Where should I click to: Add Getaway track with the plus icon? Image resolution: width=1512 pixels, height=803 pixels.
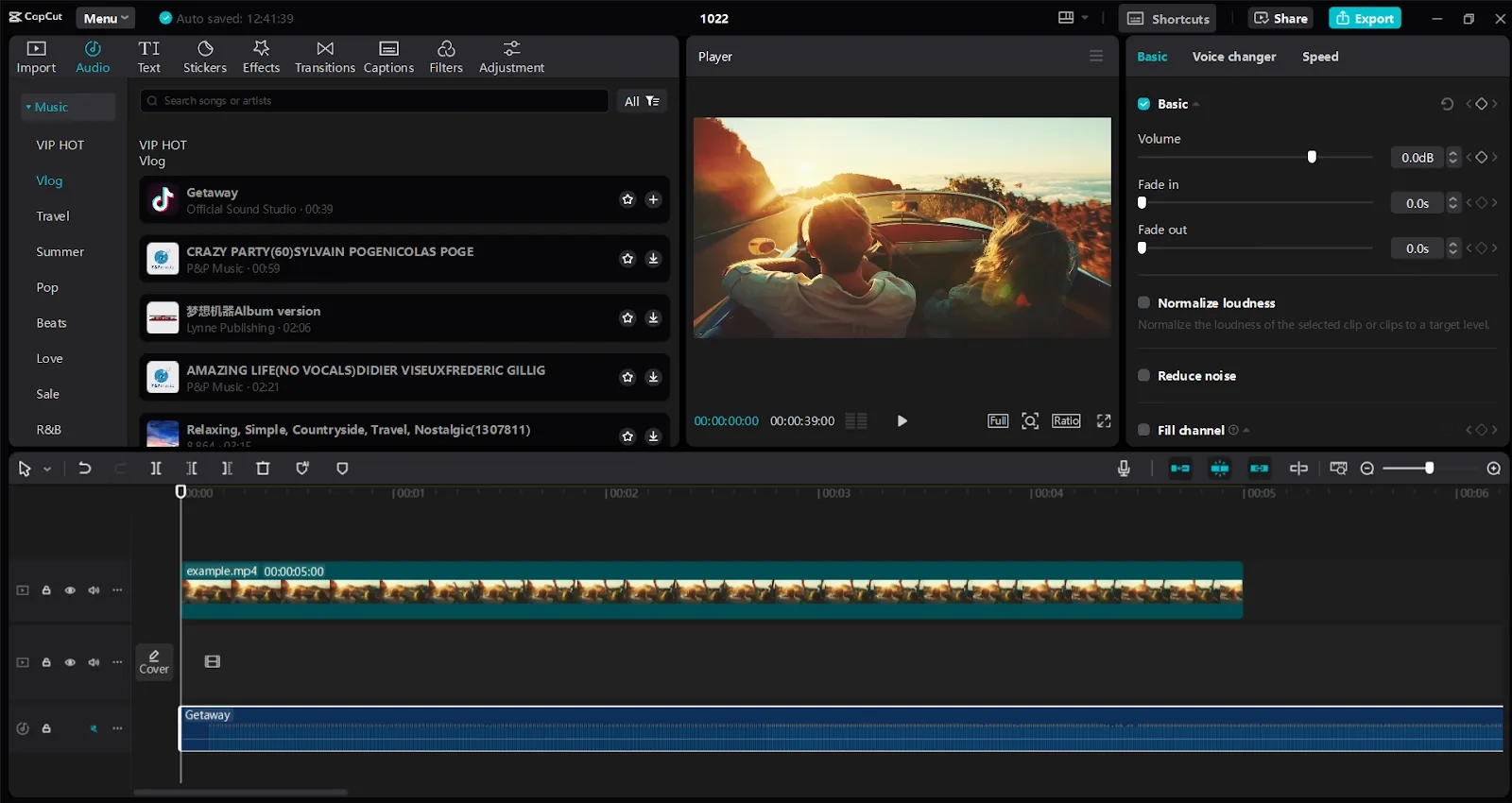pyautogui.click(x=653, y=199)
